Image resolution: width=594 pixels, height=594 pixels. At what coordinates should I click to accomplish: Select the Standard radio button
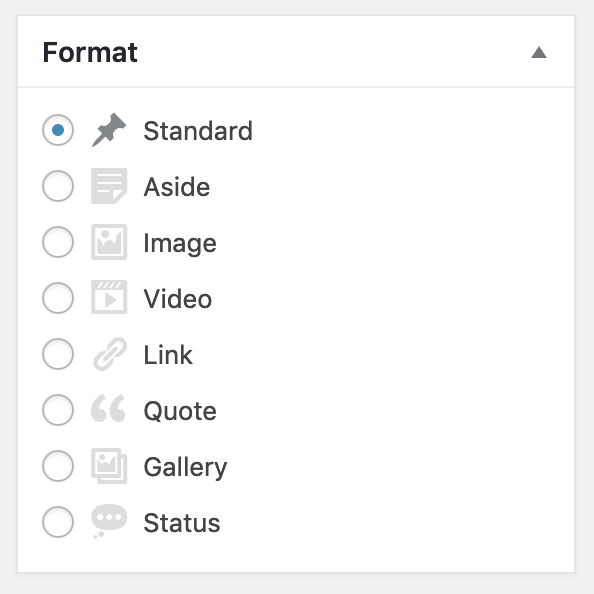pos(58,130)
